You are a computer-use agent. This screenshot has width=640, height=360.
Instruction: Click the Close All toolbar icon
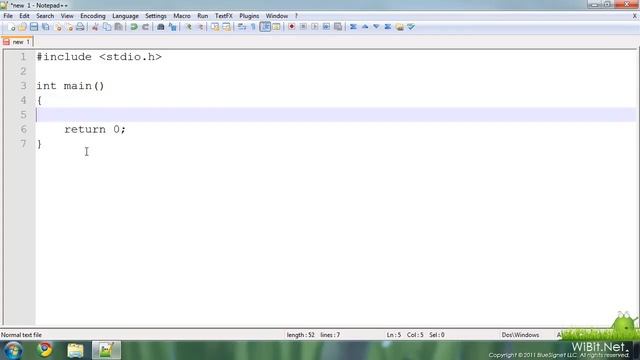tap(69, 27)
